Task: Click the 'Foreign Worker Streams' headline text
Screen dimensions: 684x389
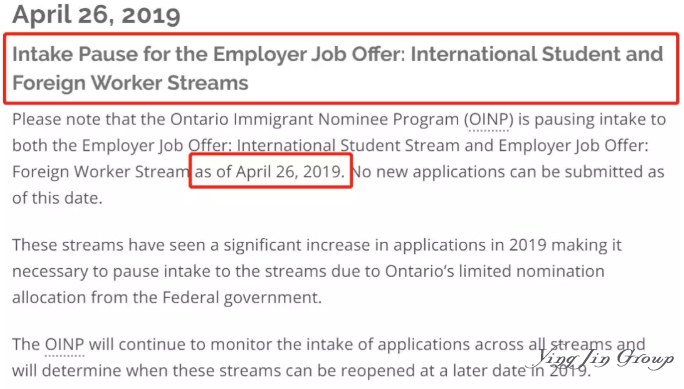Action: click(130, 83)
